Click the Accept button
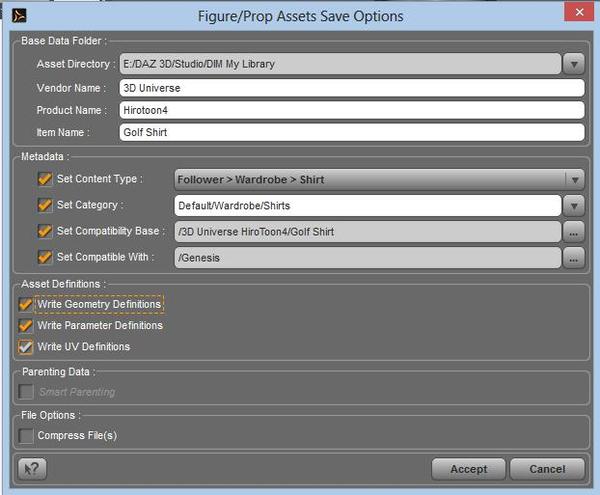This screenshot has width=600, height=495. point(468,469)
